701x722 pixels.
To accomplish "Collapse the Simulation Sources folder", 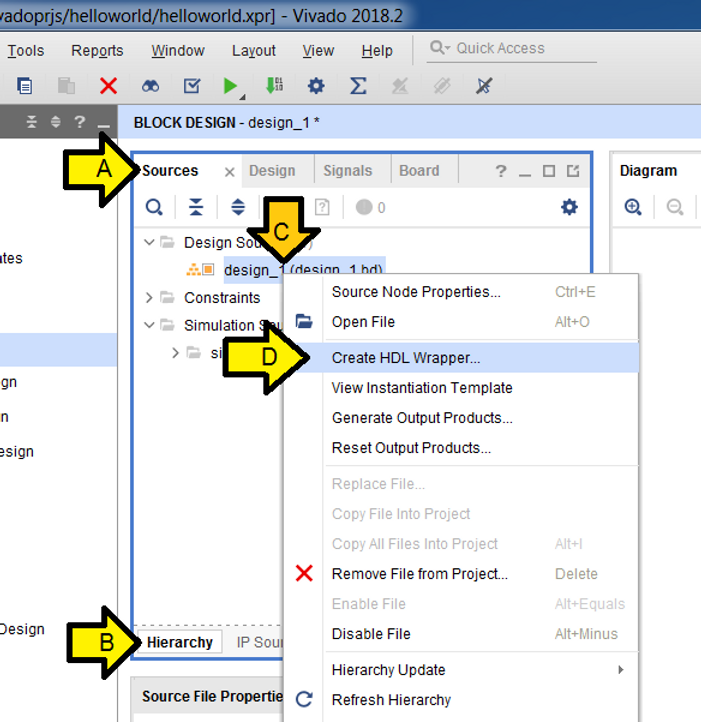I will pos(149,325).
